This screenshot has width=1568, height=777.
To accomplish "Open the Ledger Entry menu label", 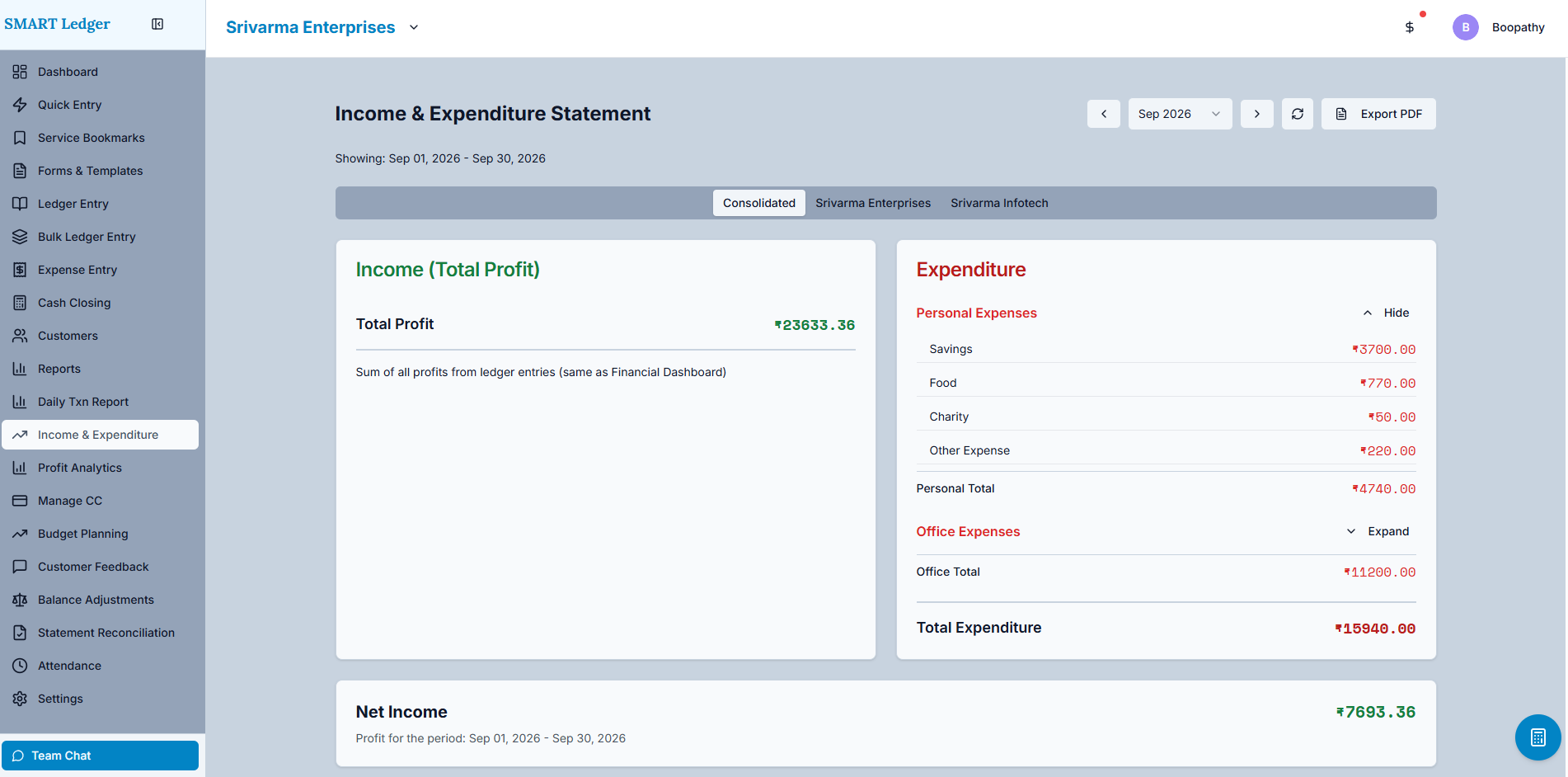I will coord(73,204).
